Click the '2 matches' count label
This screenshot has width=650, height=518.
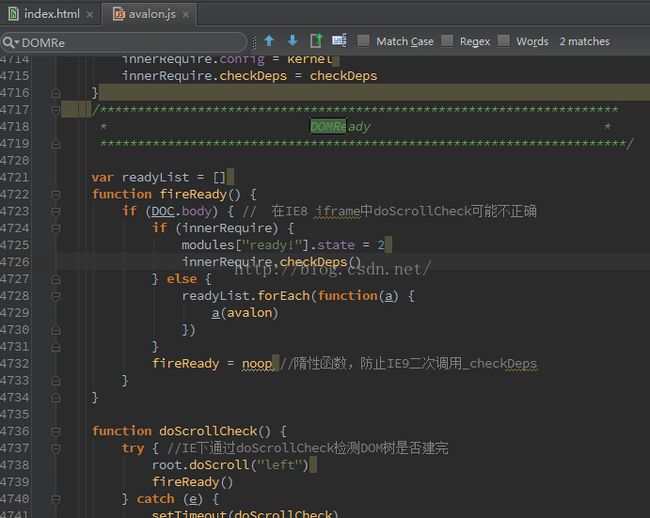[585, 41]
